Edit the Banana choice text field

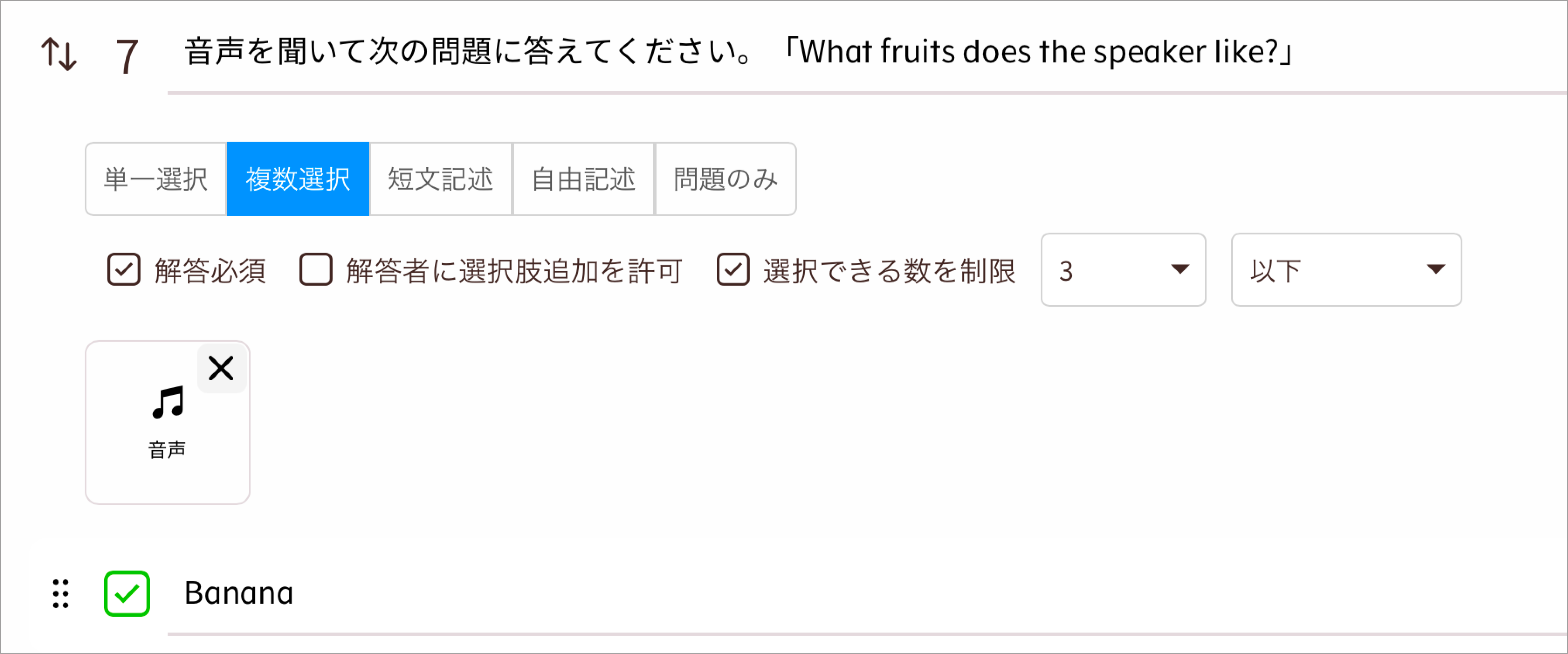click(x=730, y=593)
